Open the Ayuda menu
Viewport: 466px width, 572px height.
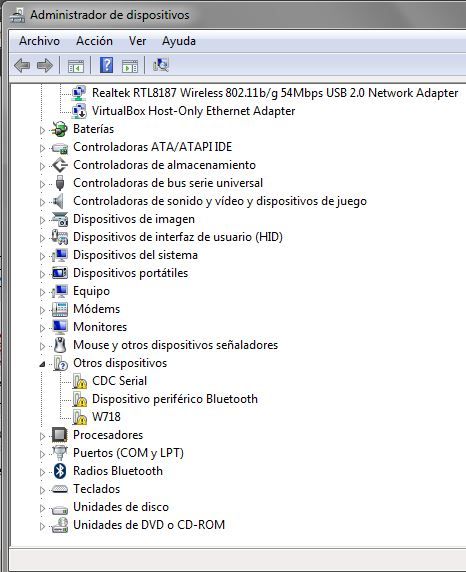[x=179, y=41]
